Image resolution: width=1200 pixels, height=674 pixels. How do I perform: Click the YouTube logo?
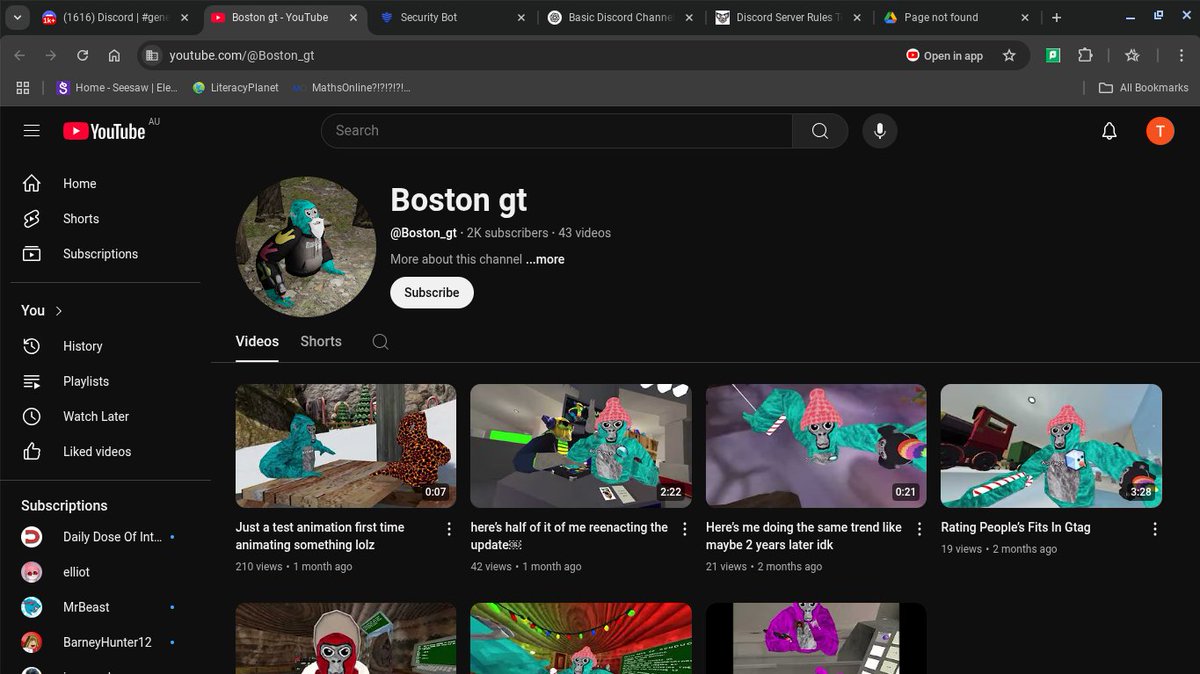(105, 131)
